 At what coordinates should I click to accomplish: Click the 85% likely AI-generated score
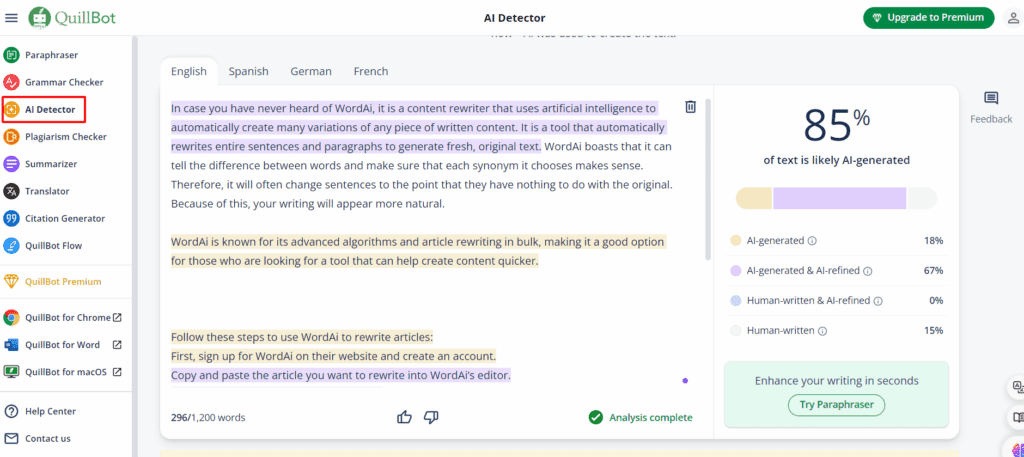(x=836, y=125)
